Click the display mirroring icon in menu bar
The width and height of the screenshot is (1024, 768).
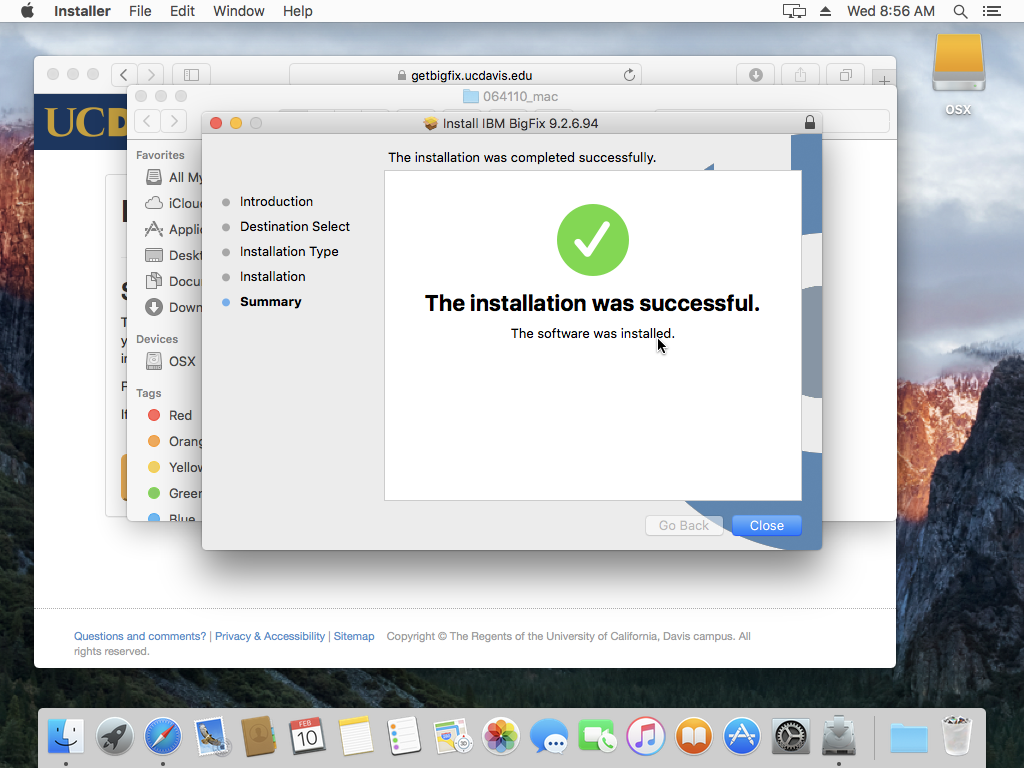(x=794, y=11)
